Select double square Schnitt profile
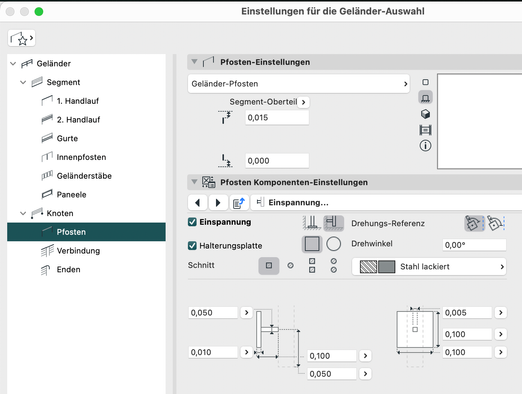 pyautogui.click(x=312, y=266)
